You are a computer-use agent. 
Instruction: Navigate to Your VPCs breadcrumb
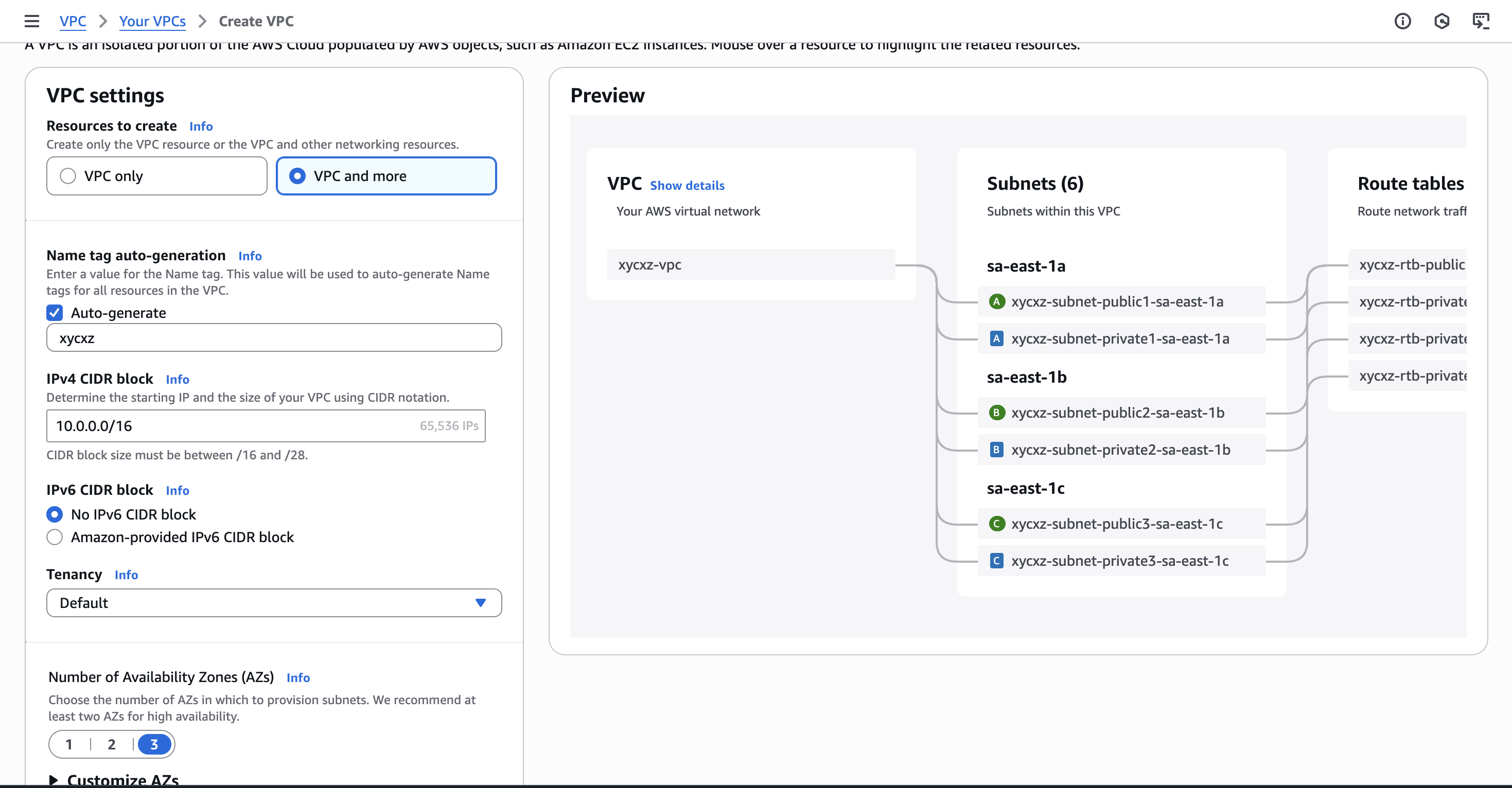pyautogui.click(x=152, y=21)
